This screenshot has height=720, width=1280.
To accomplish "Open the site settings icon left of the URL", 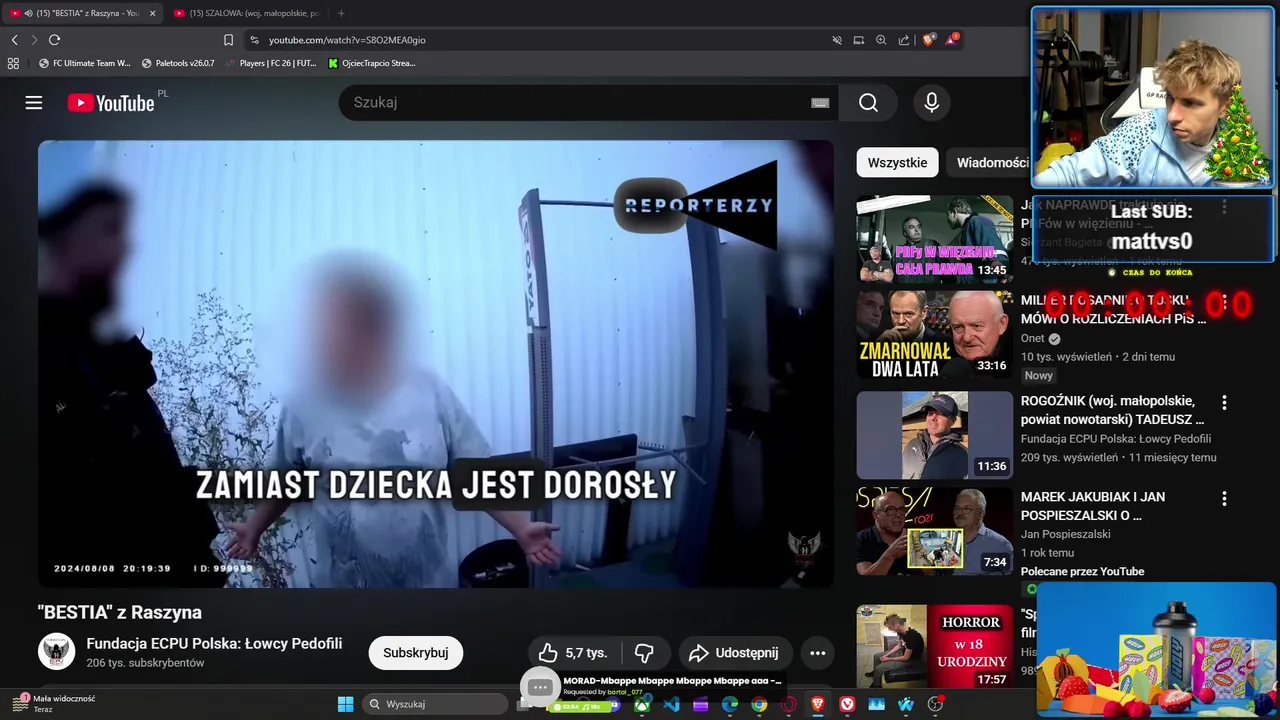I will pos(254,40).
